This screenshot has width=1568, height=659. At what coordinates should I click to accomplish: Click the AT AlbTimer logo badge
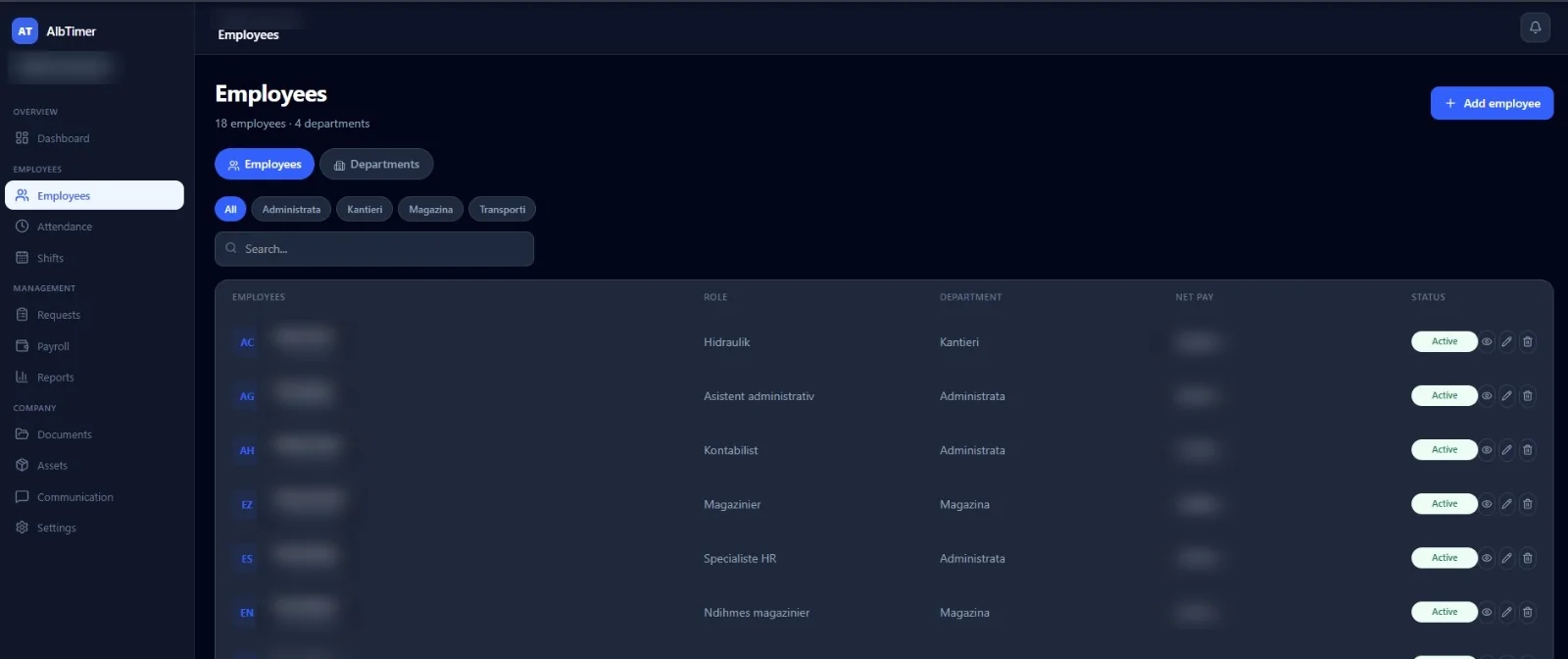coord(24,31)
